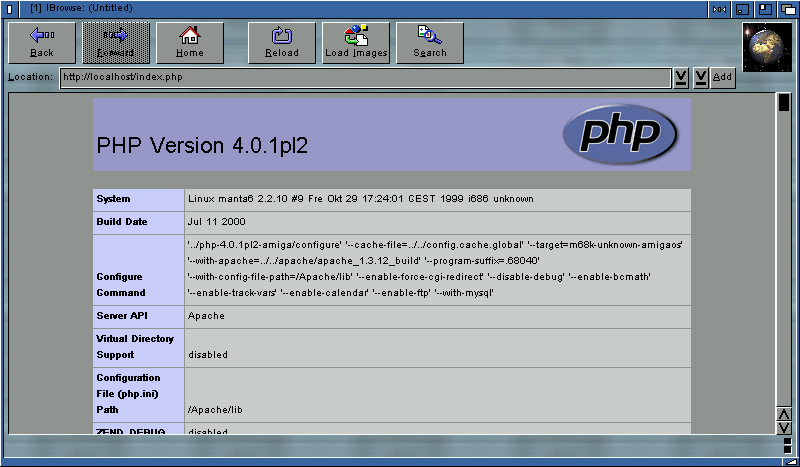Click the IBrowse (Untitled) title bar text
Viewport: 800px width, 467px height.
click(x=81, y=8)
